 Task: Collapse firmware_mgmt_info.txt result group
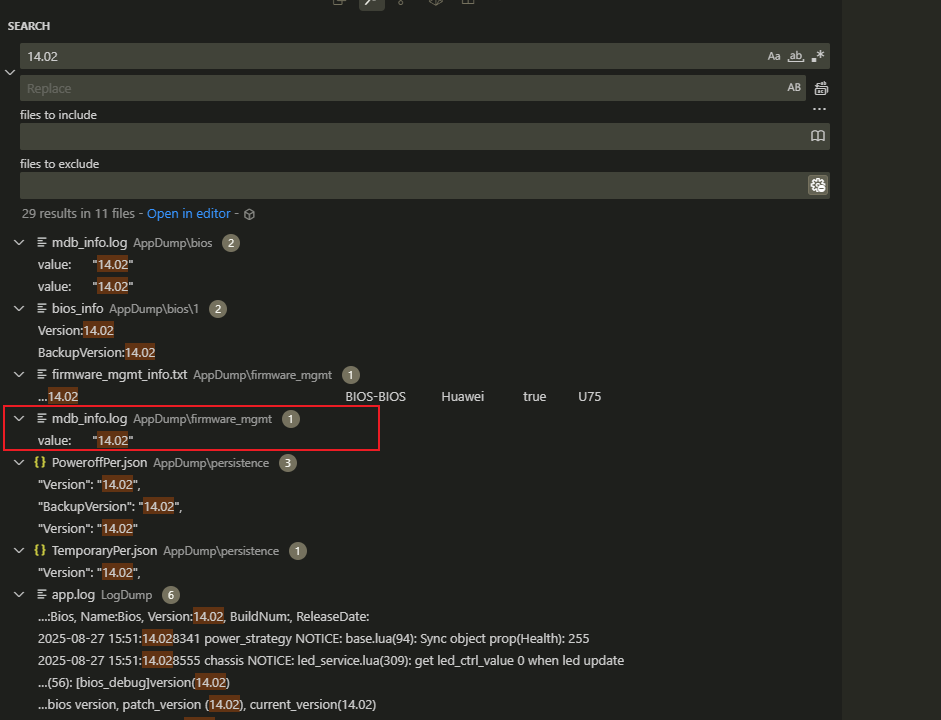point(19,374)
